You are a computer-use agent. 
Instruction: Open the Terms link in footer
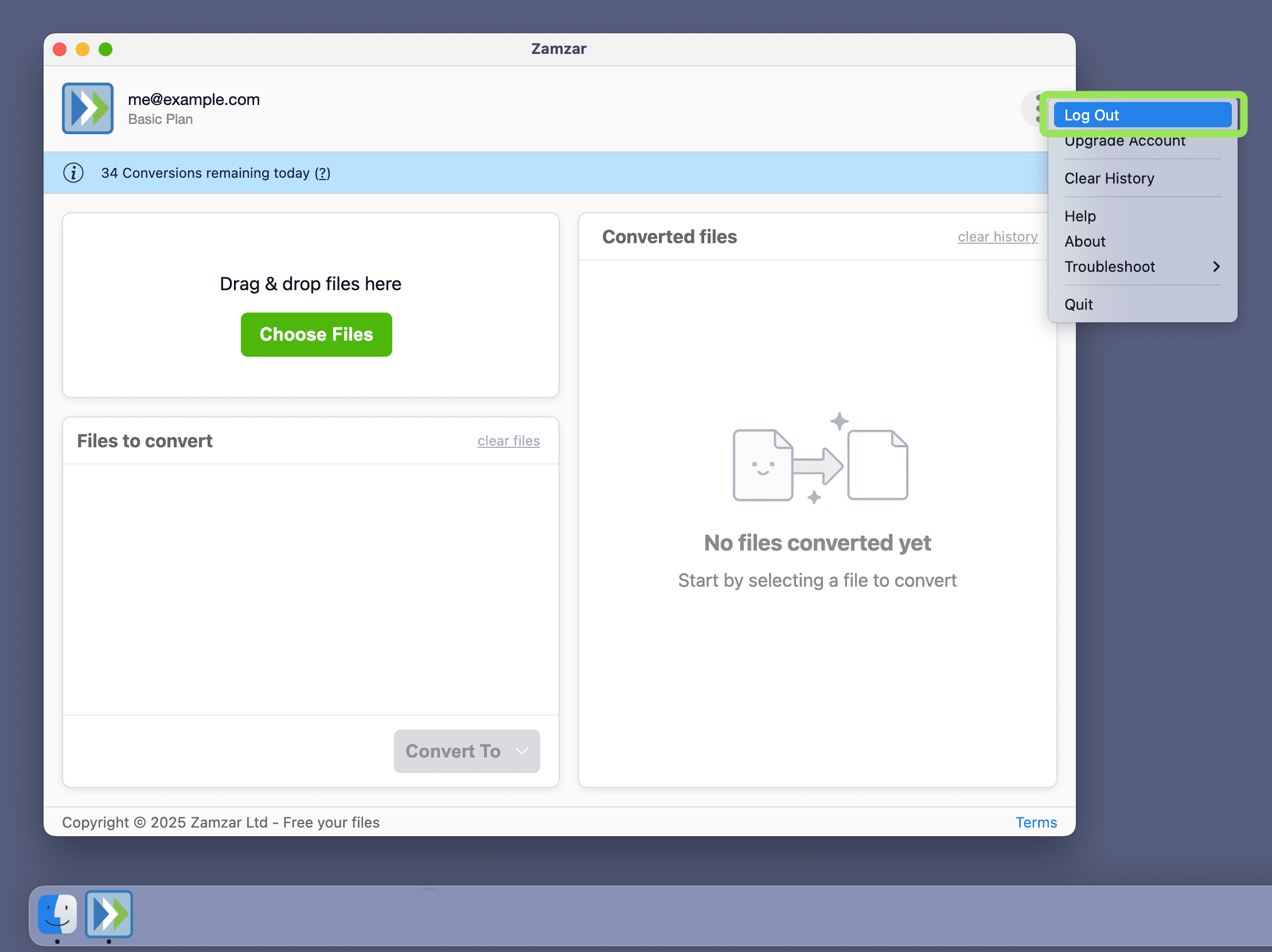[1036, 822]
